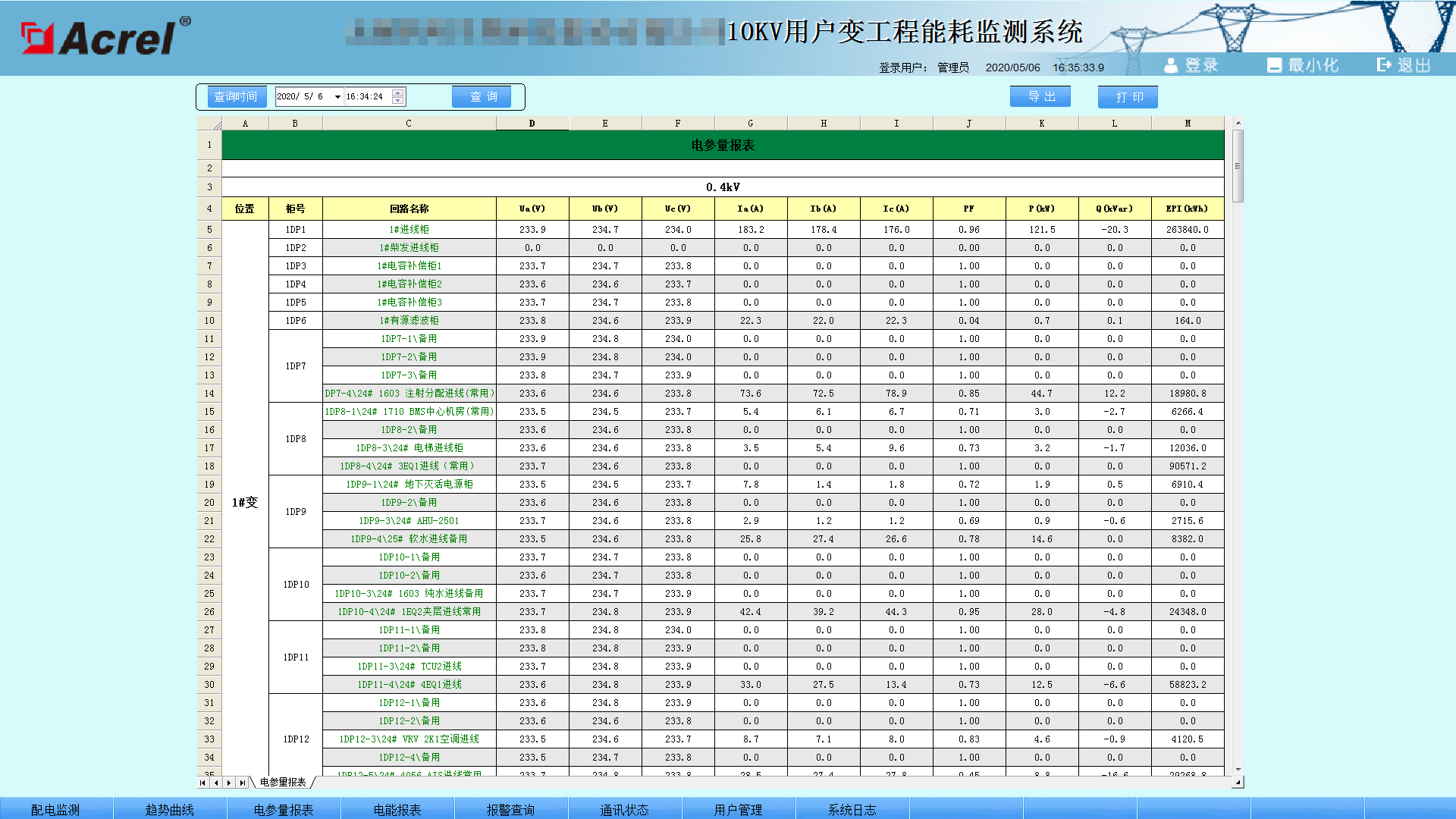The height and width of the screenshot is (819, 1456).
Task: Select the 电参量报表 sheet tab
Action: click(283, 783)
